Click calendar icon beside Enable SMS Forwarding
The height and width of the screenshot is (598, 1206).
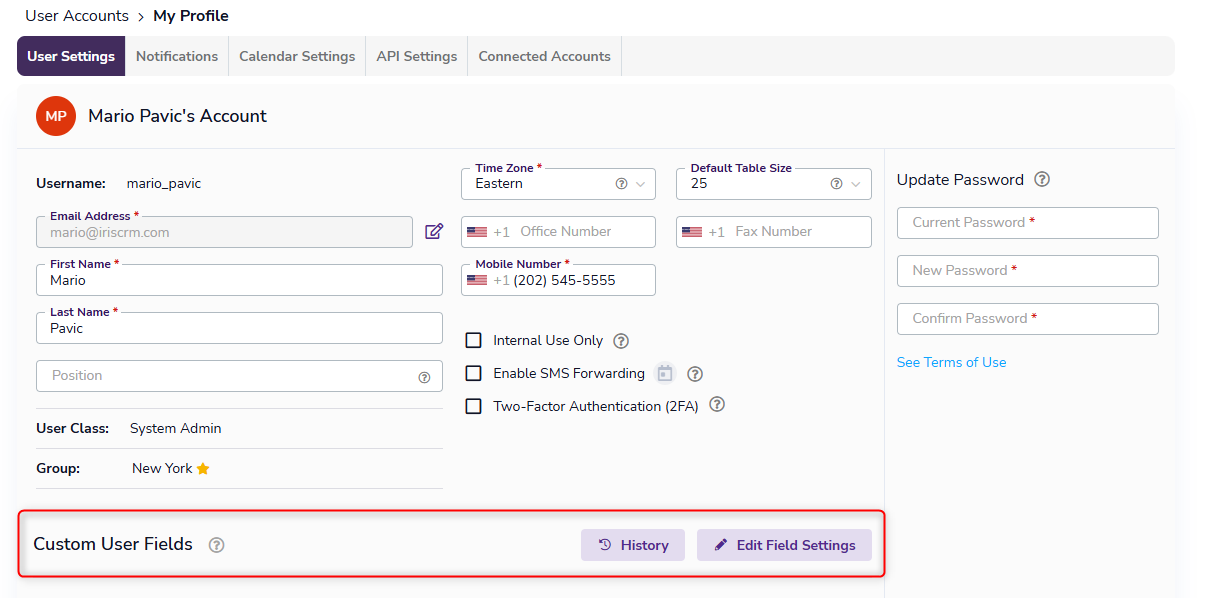pos(665,373)
